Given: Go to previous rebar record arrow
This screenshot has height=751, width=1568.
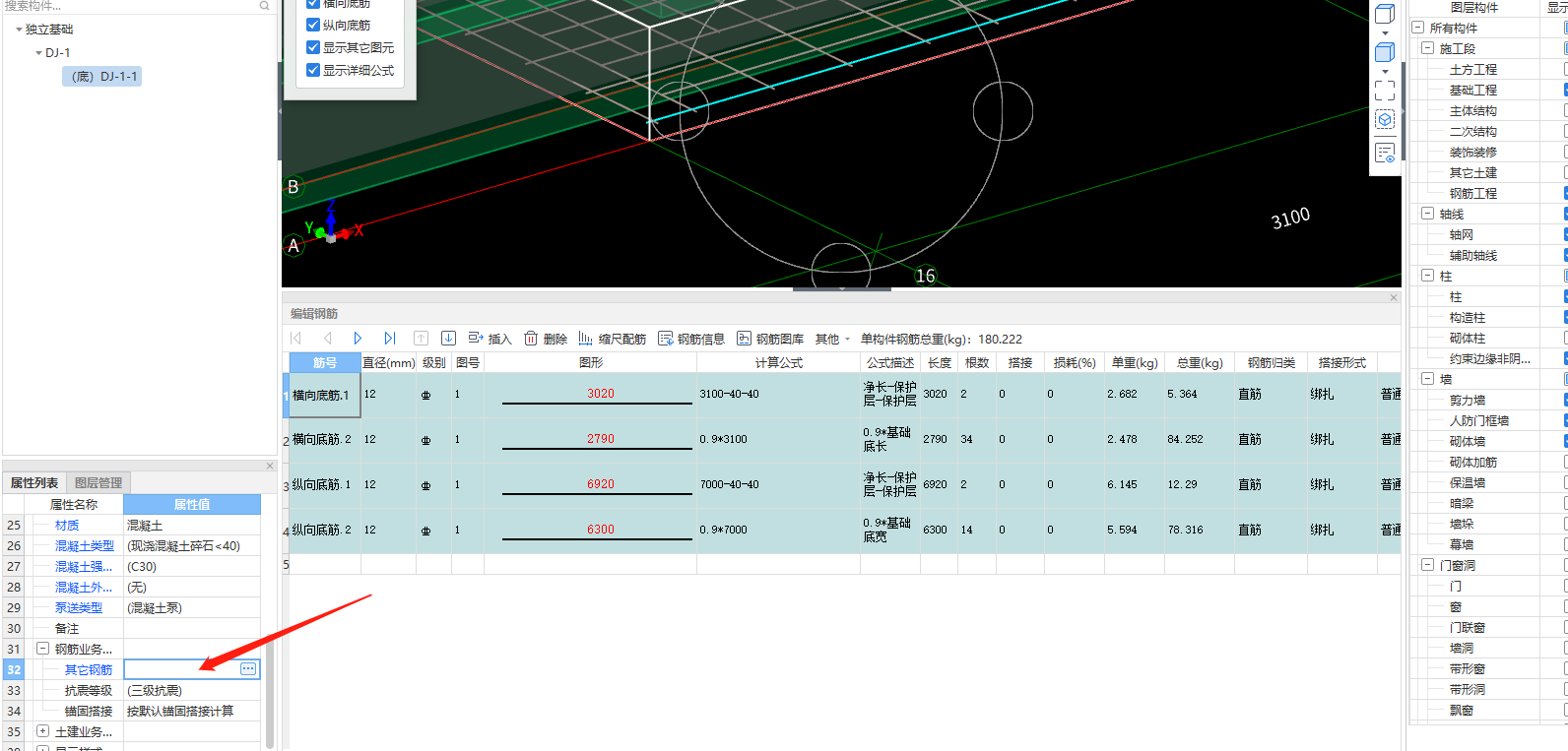Looking at the screenshot, I should pos(328,339).
